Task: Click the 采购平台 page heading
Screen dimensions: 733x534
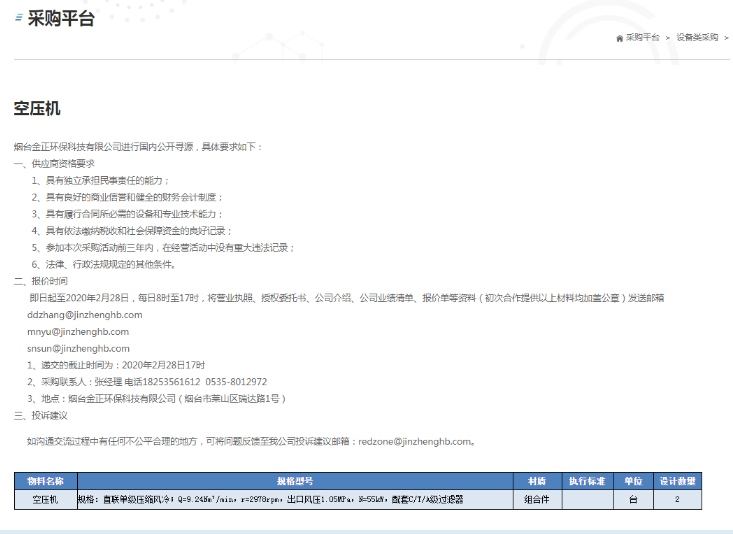Action: click(x=60, y=18)
